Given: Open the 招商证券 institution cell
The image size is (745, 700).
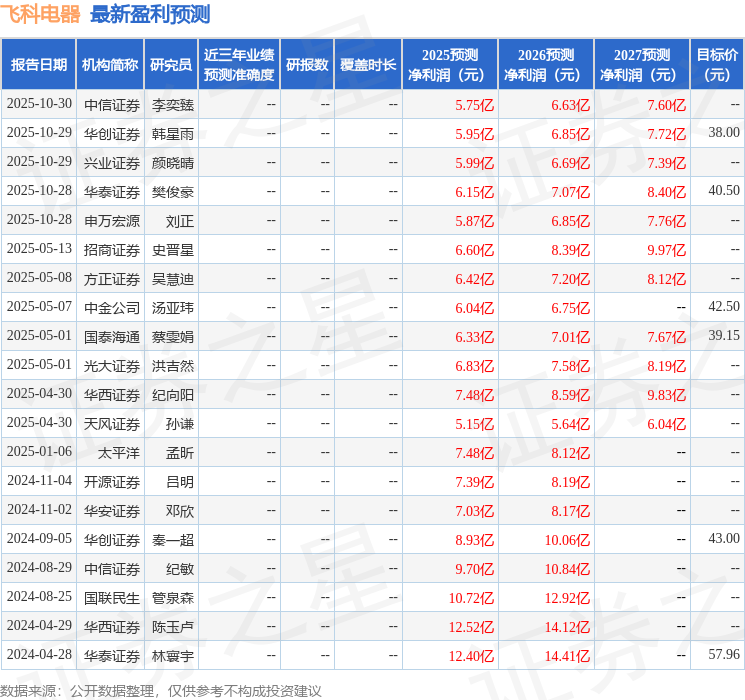Looking at the screenshot, I should coord(111,249).
